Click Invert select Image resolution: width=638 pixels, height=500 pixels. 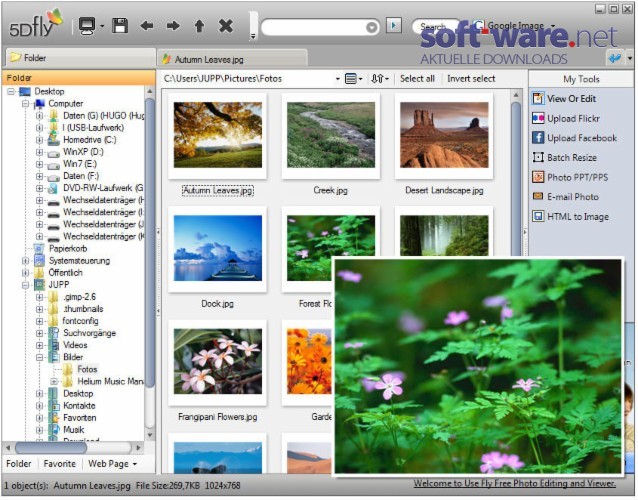[471, 79]
